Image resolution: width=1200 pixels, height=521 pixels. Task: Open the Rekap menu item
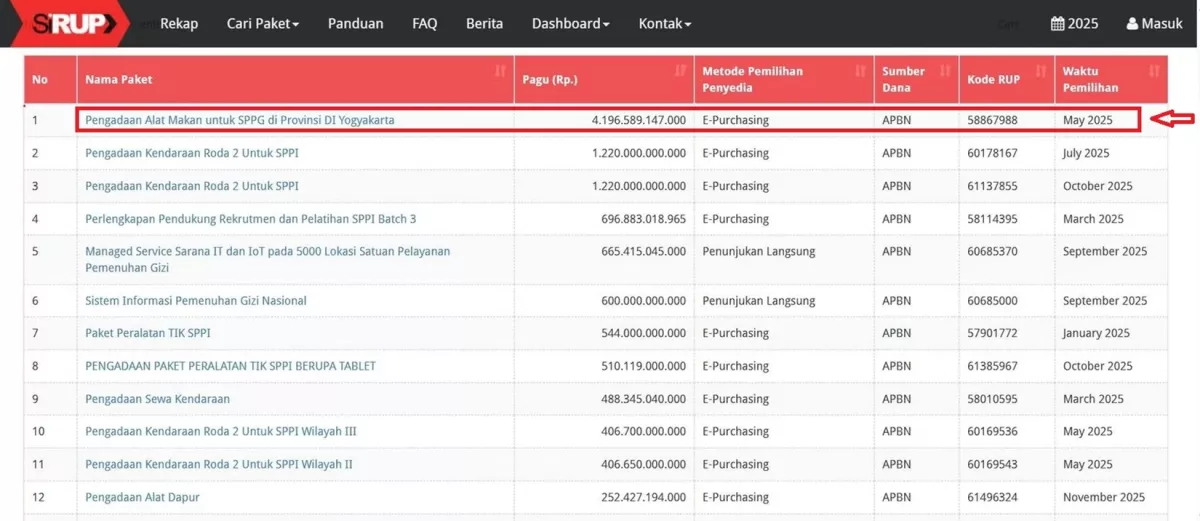[x=179, y=23]
